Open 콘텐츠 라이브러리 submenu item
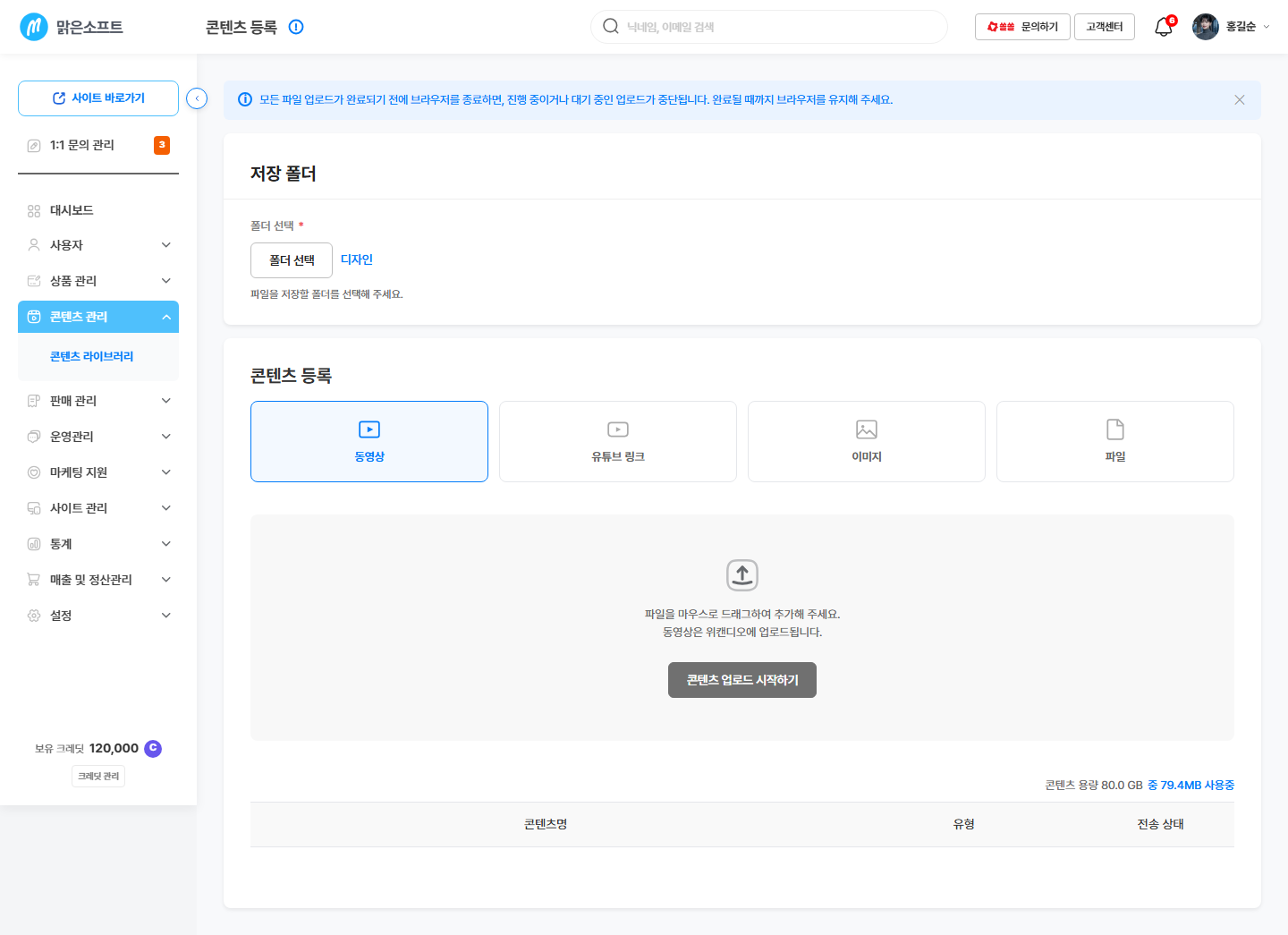The height and width of the screenshot is (935, 1288). point(91,356)
